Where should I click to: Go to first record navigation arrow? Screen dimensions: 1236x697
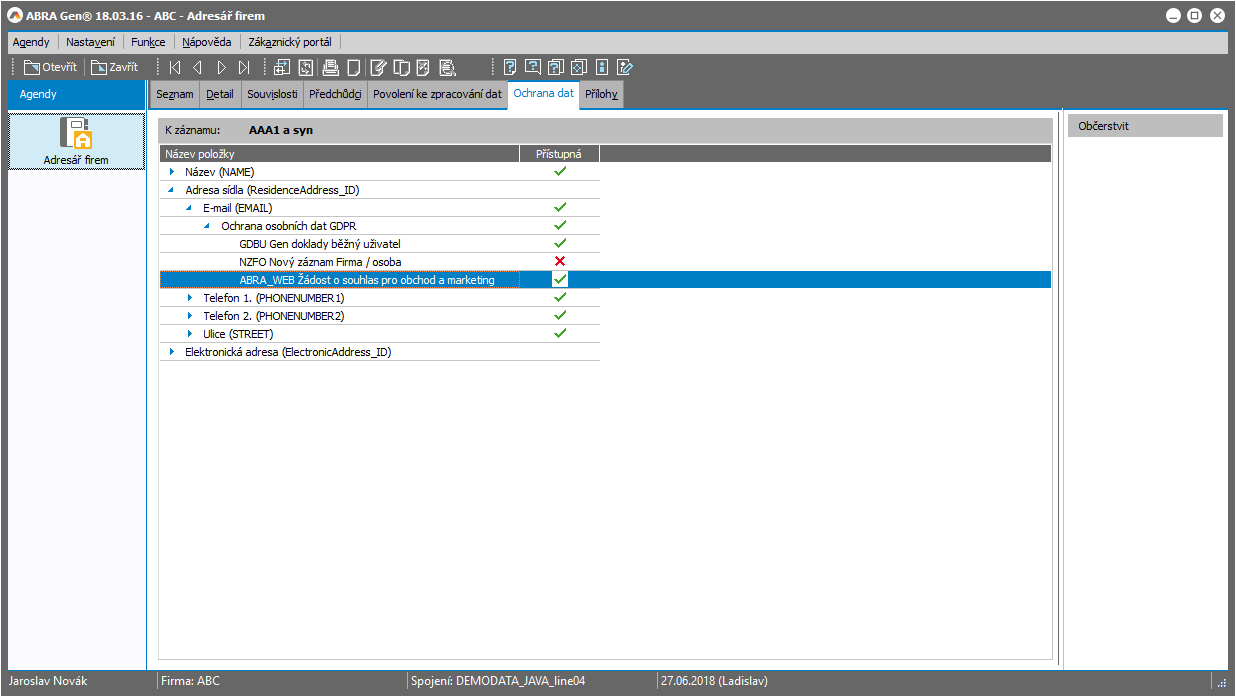[175, 68]
